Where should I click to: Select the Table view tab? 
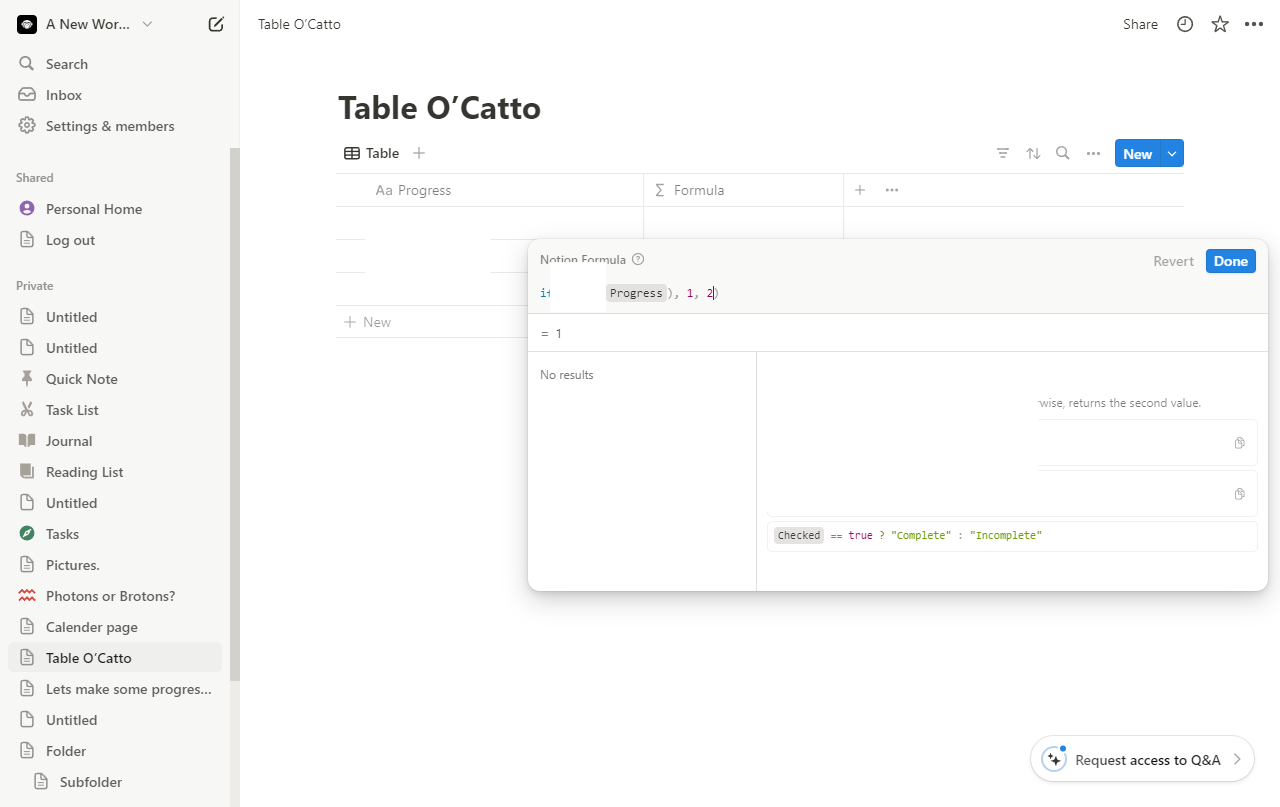(371, 153)
